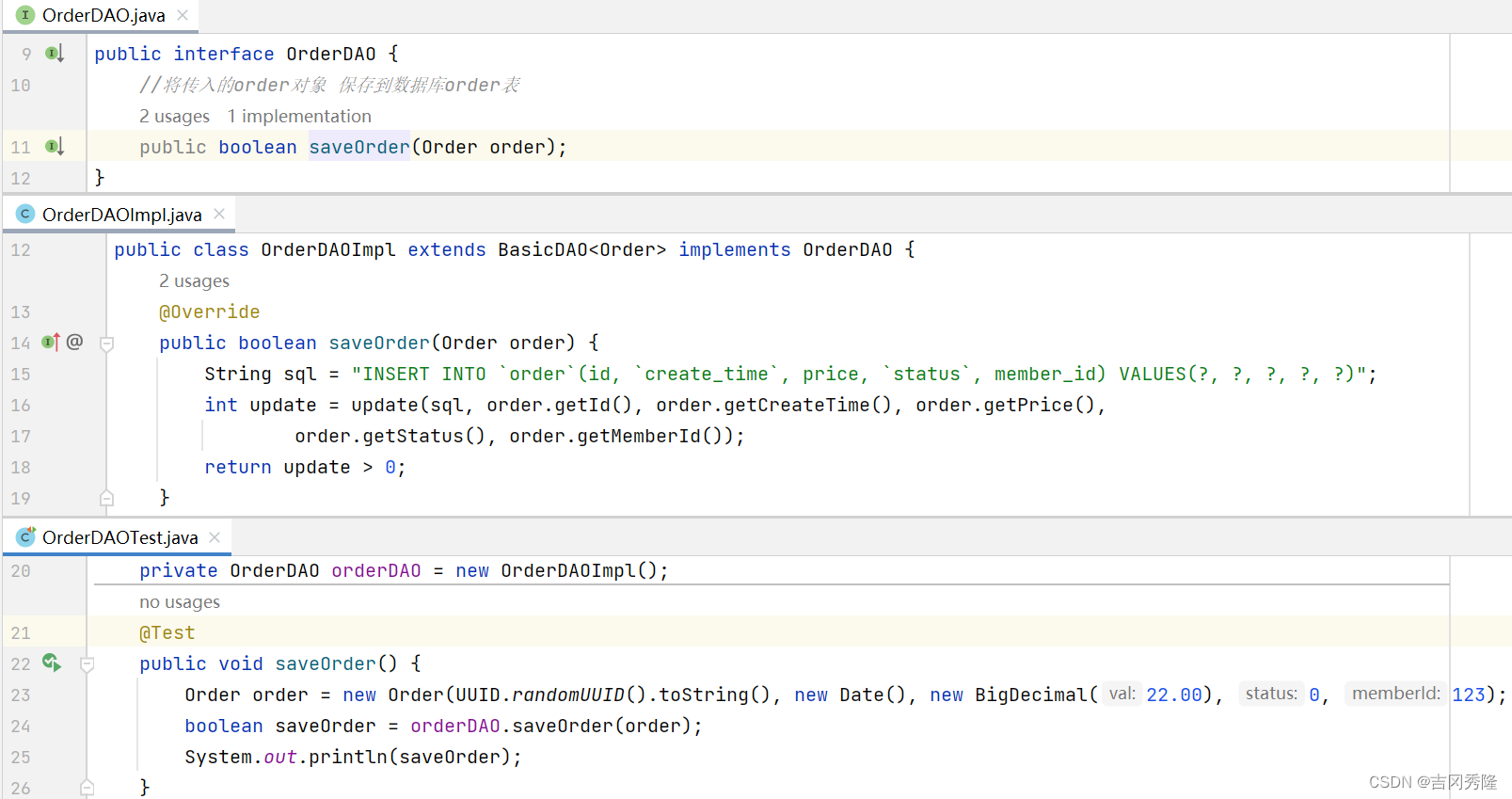Viewport: 1512px width, 799px height.
Task: Click the fold end marker on line 19
Action: (107, 498)
